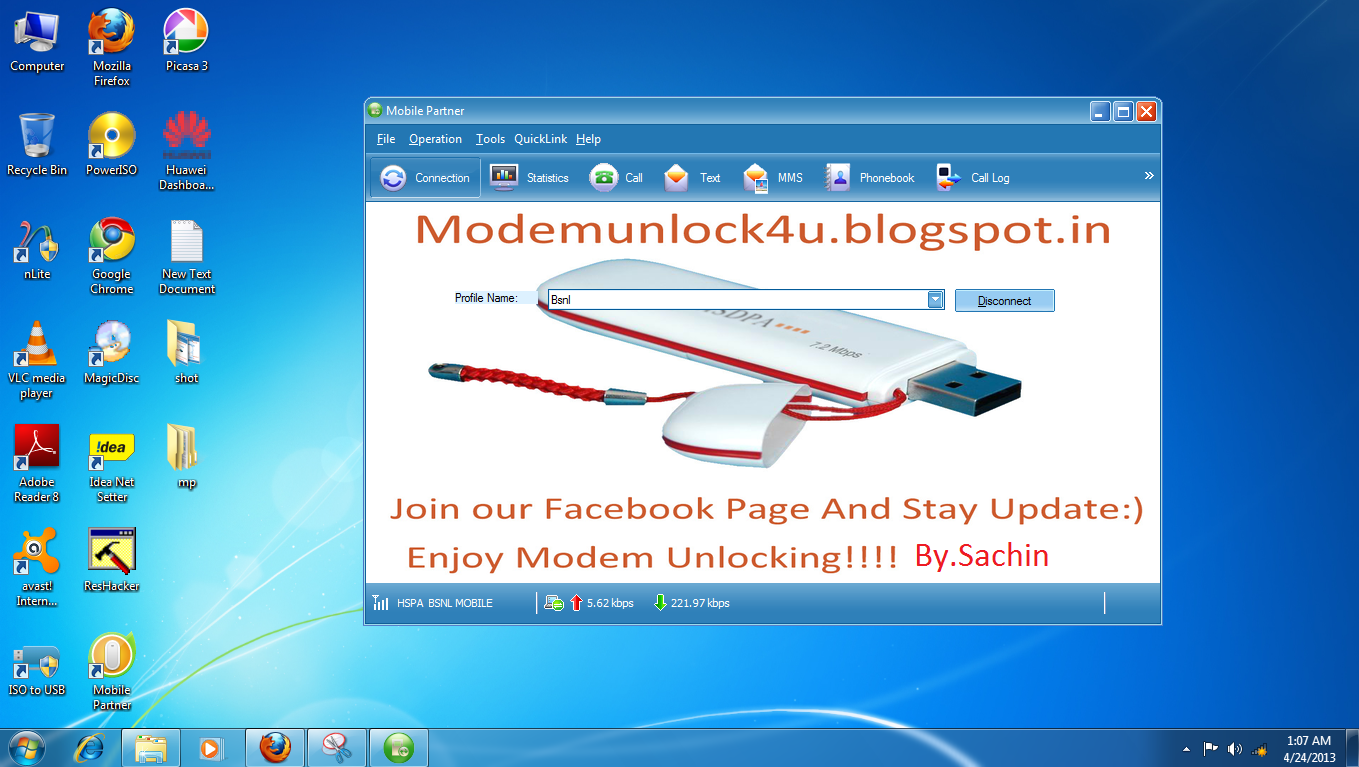Screen dimensions: 1359x767
Task: Select the Computer desktop icon
Action: 37,41
